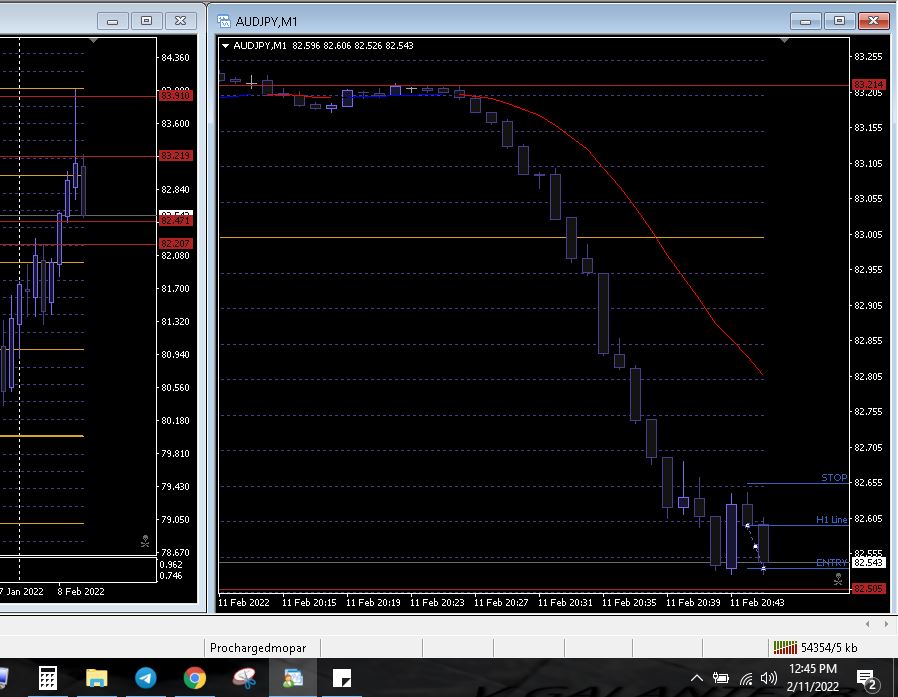Click the chart shift marker on AUDJPY chart
This screenshot has width=898, height=697.
click(x=784, y=40)
